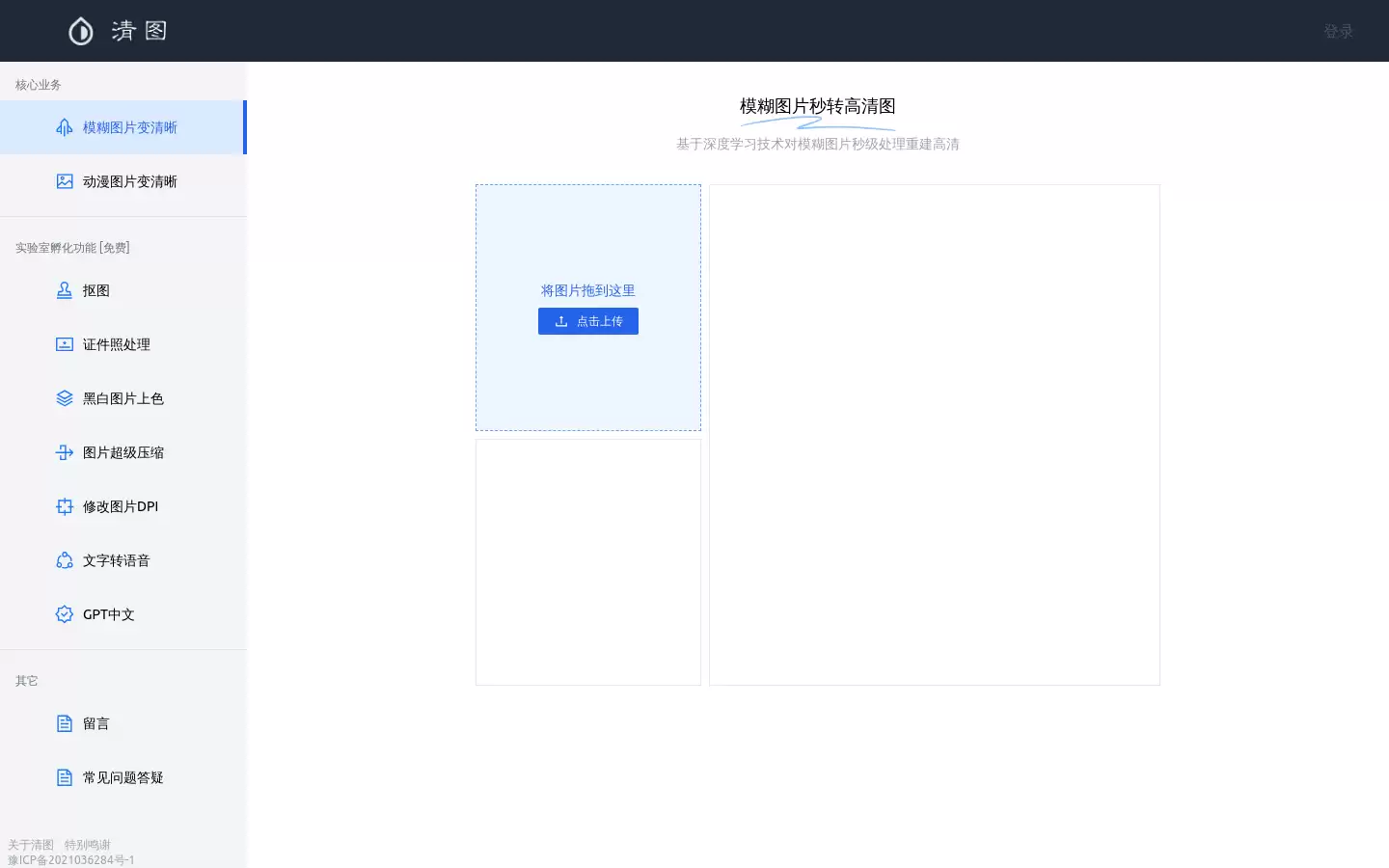
Task: Launch GPT中文
Action: tap(123, 614)
